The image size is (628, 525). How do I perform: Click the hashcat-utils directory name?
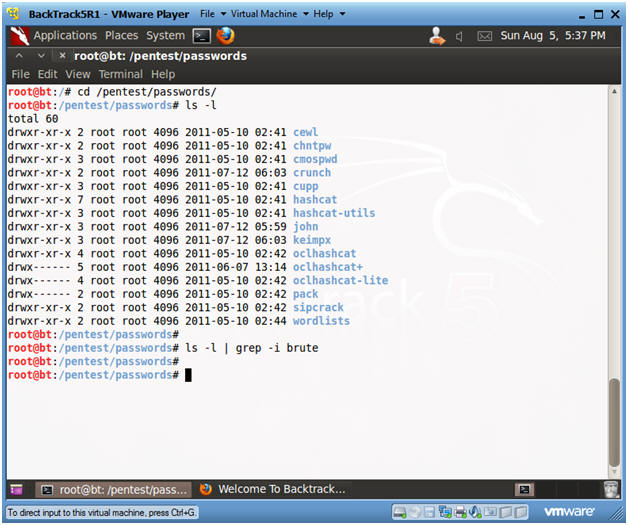tap(334, 213)
